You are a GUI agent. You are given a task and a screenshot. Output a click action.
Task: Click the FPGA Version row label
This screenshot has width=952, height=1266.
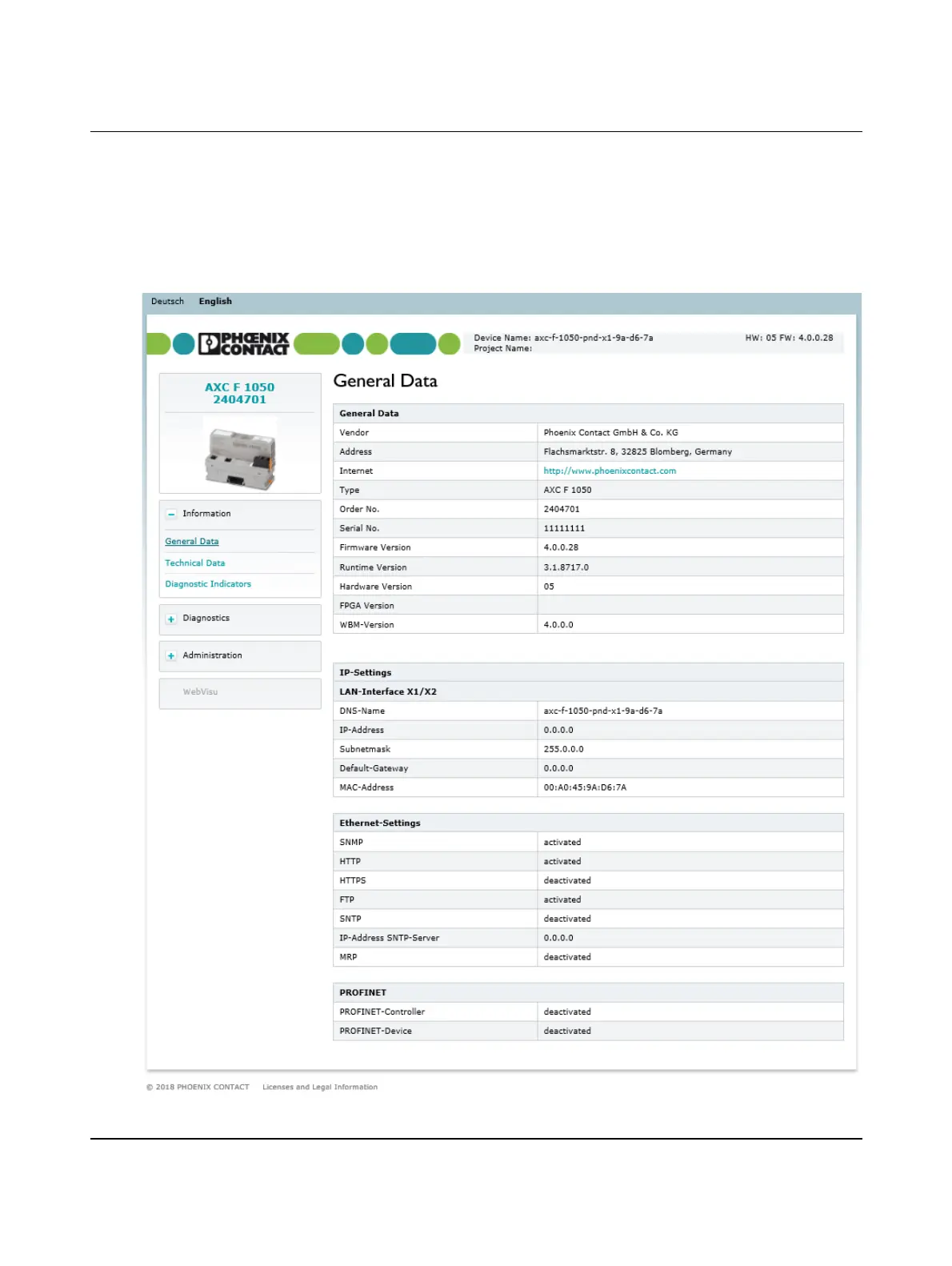[x=366, y=606]
